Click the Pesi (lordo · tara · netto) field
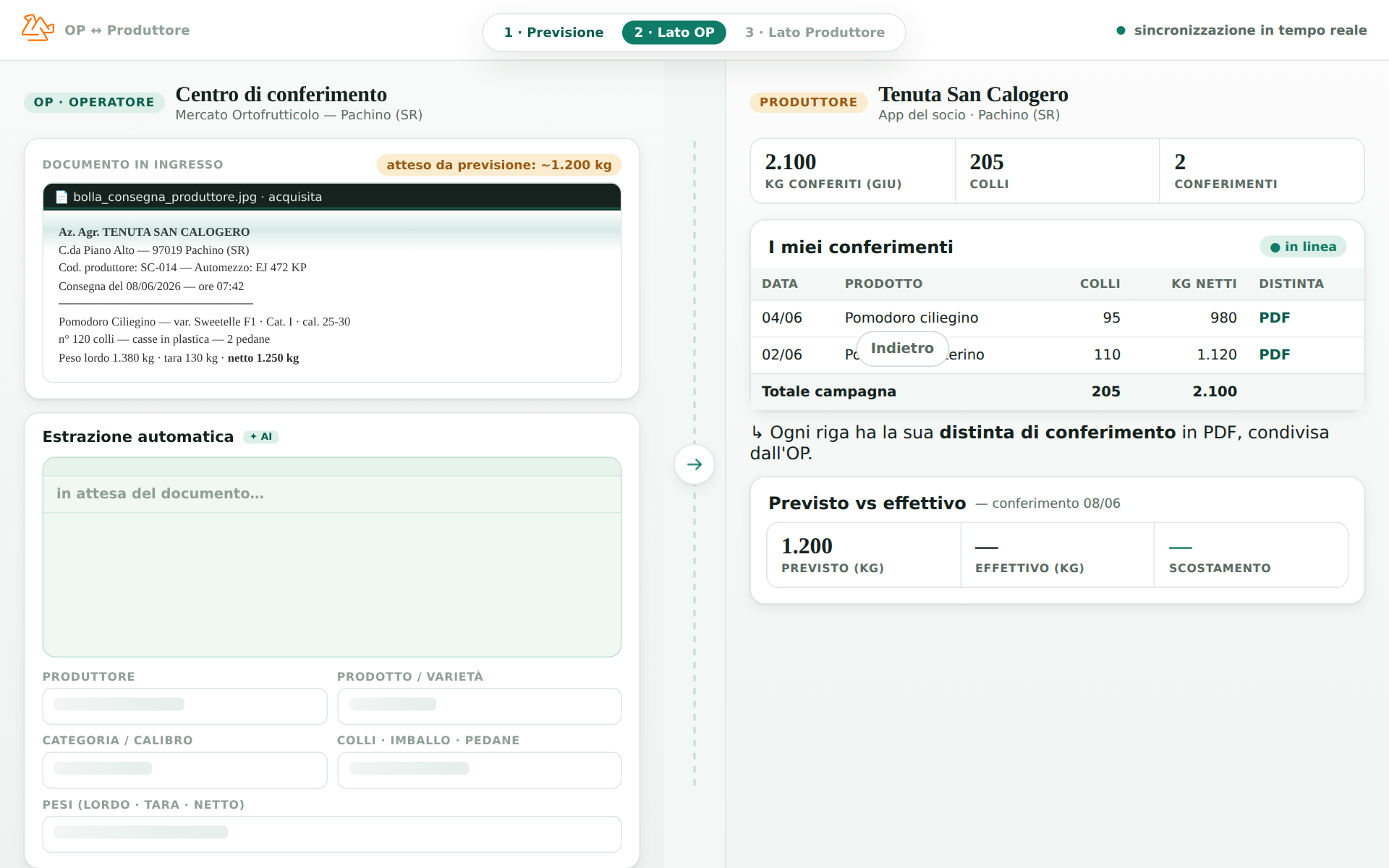The width and height of the screenshot is (1389, 868). pyautogui.click(x=332, y=834)
